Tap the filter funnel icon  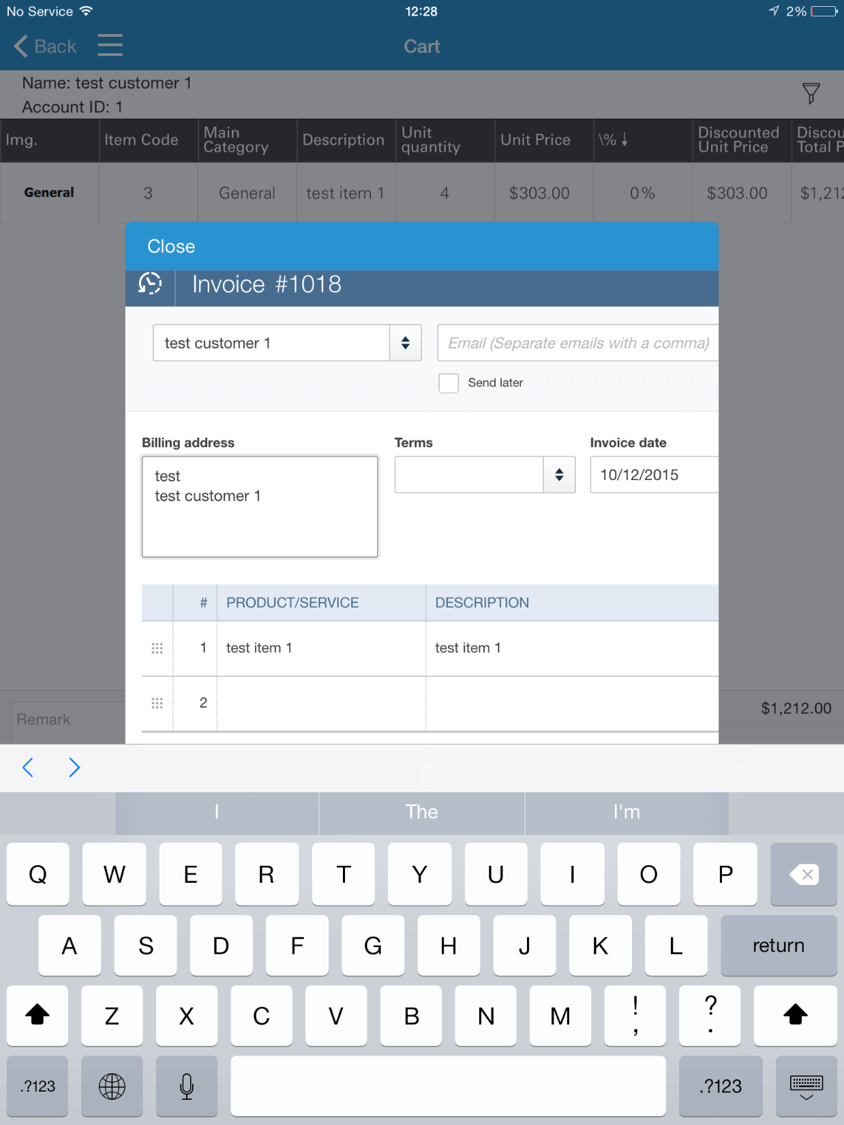point(811,94)
